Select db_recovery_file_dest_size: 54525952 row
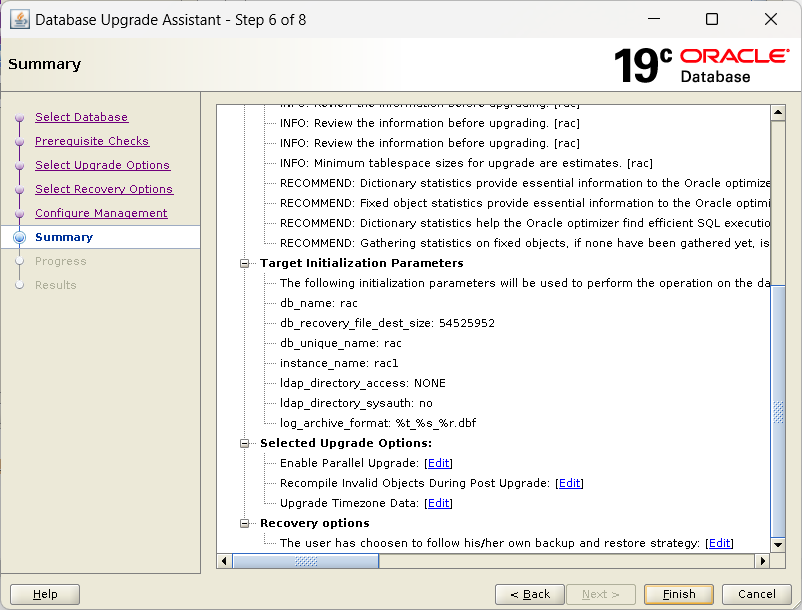 click(x=387, y=323)
